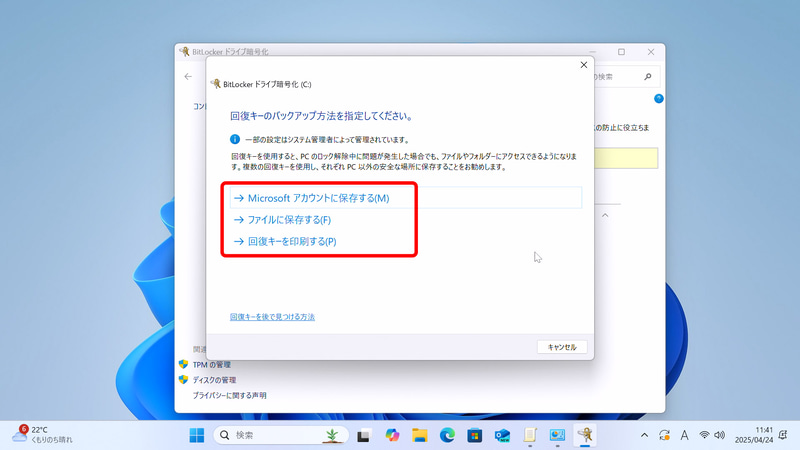Click the blue info icon in the dialog
The height and width of the screenshot is (450, 800).
(235, 139)
